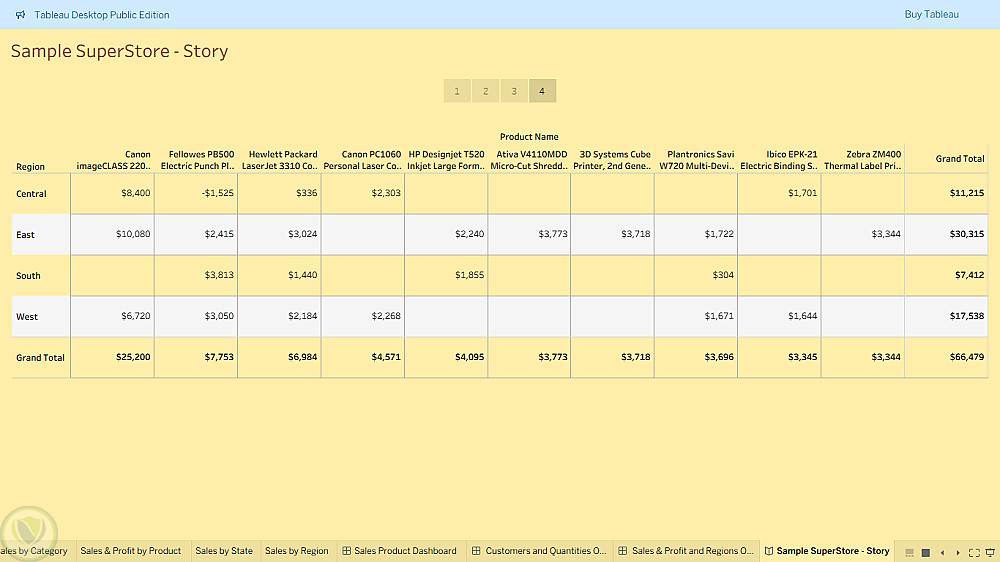Click Central Canon imageCLASS value $8,400
Screen dimensions: 1000x562
point(136,193)
